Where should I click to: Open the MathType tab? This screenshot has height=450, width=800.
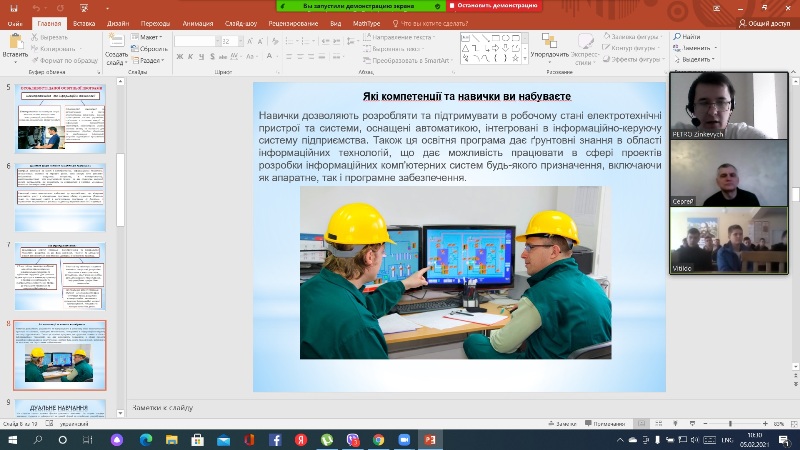(366, 23)
